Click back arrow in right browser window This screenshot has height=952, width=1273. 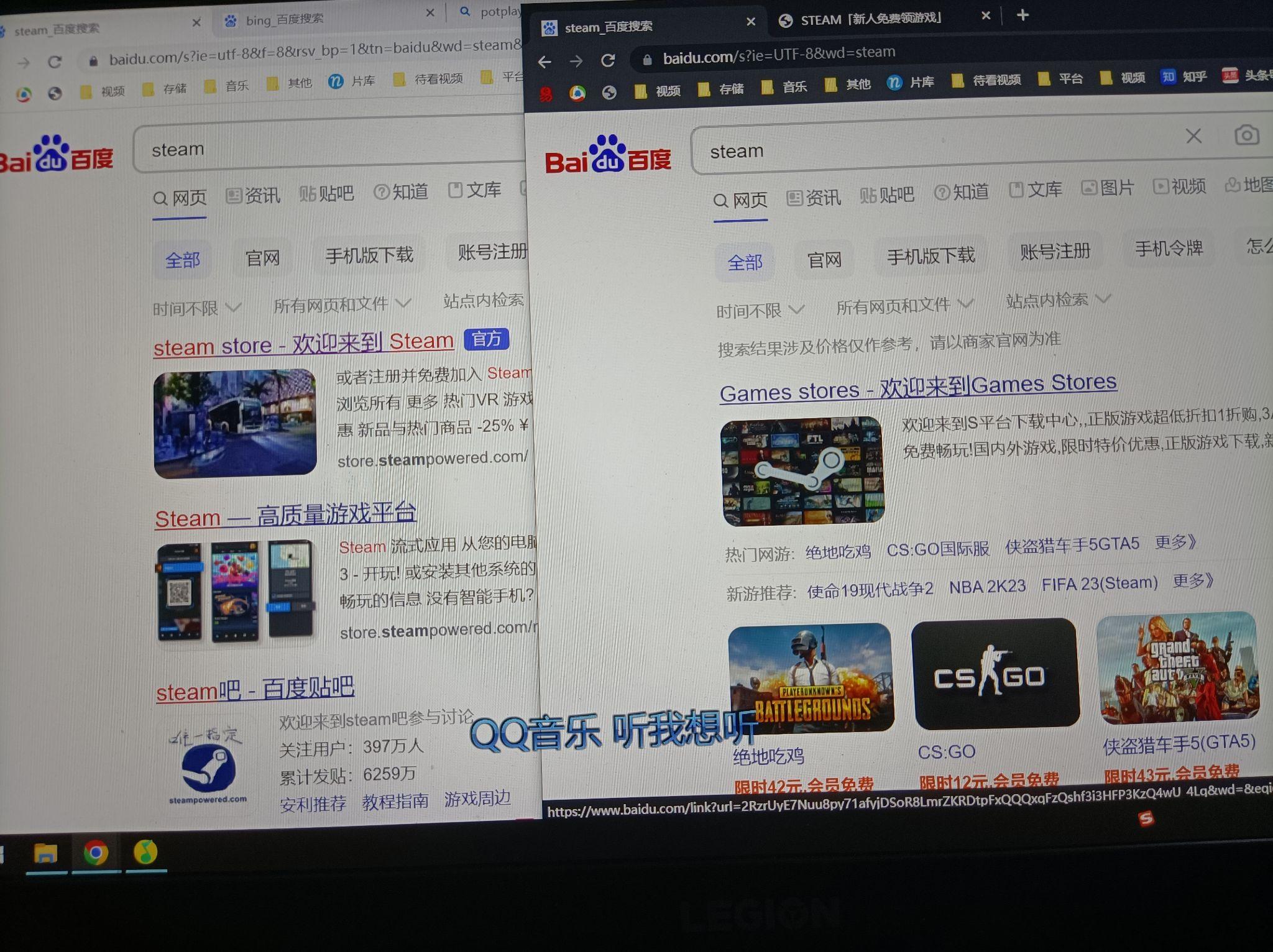545,62
